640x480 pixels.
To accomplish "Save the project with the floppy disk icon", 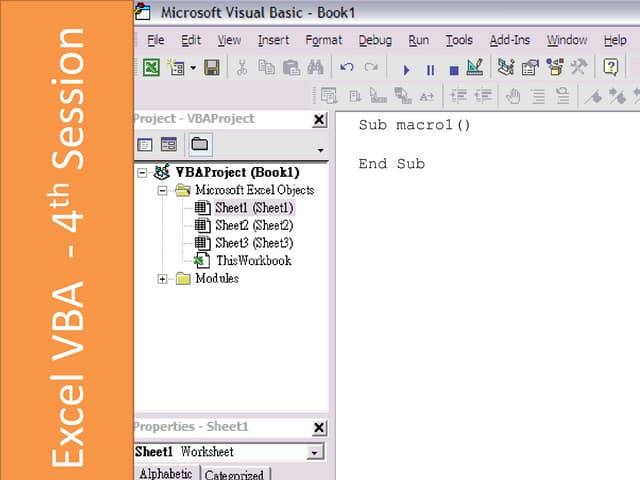I will [211, 68].
